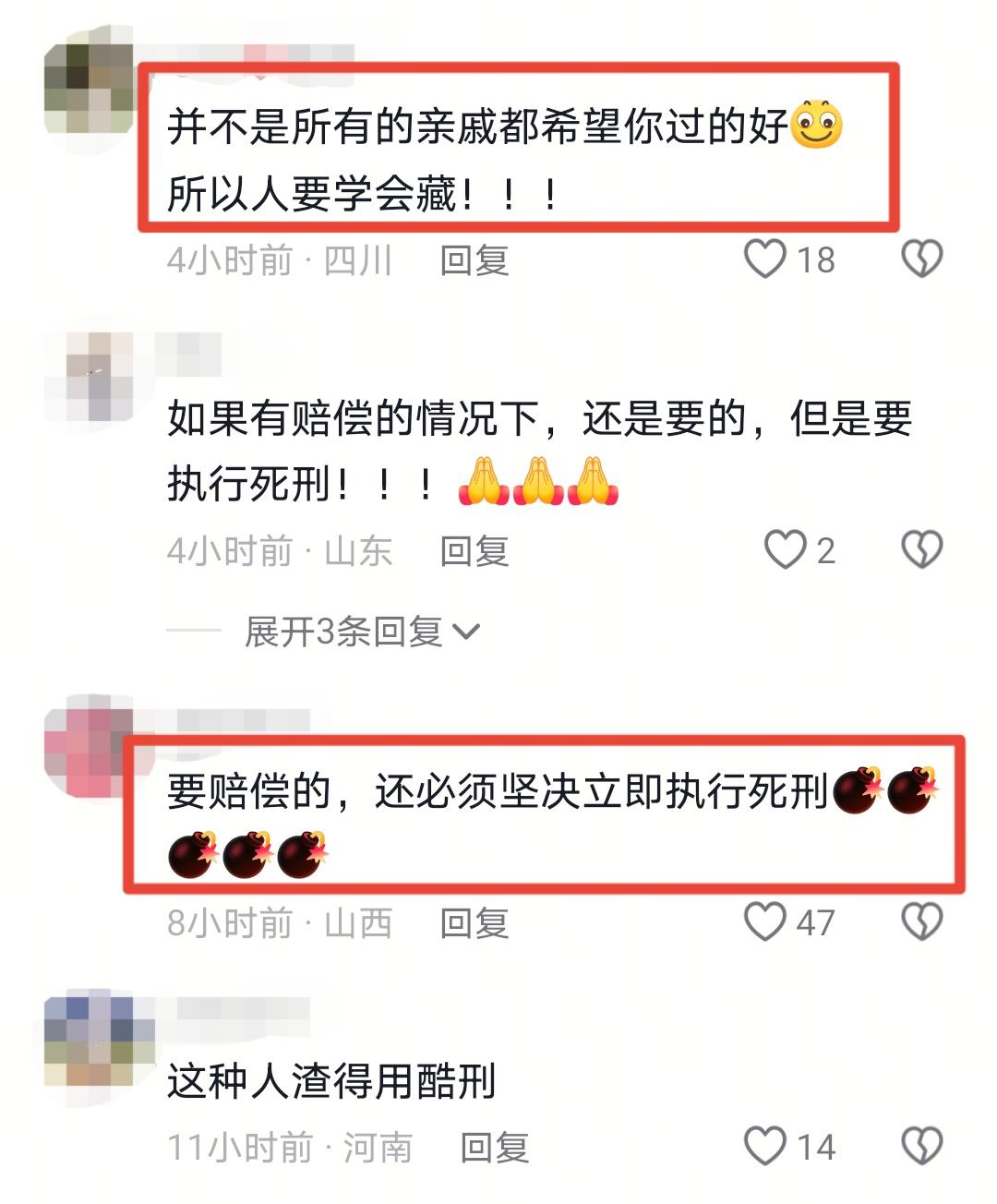The width and height of the screenshot is (997, 1204).
Task: Open the Shandong commenter's avatar
Action: click(x=90, y=377)
